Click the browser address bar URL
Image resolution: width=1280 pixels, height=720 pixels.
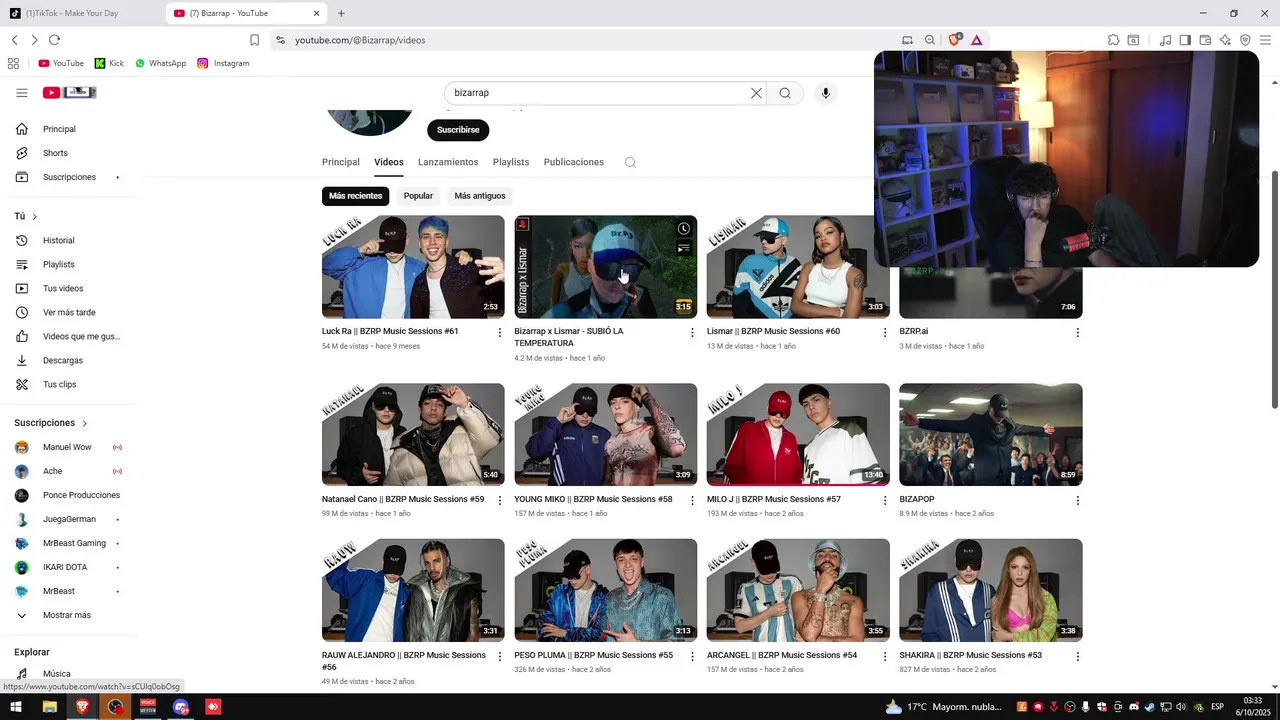(x=360, y=40)
